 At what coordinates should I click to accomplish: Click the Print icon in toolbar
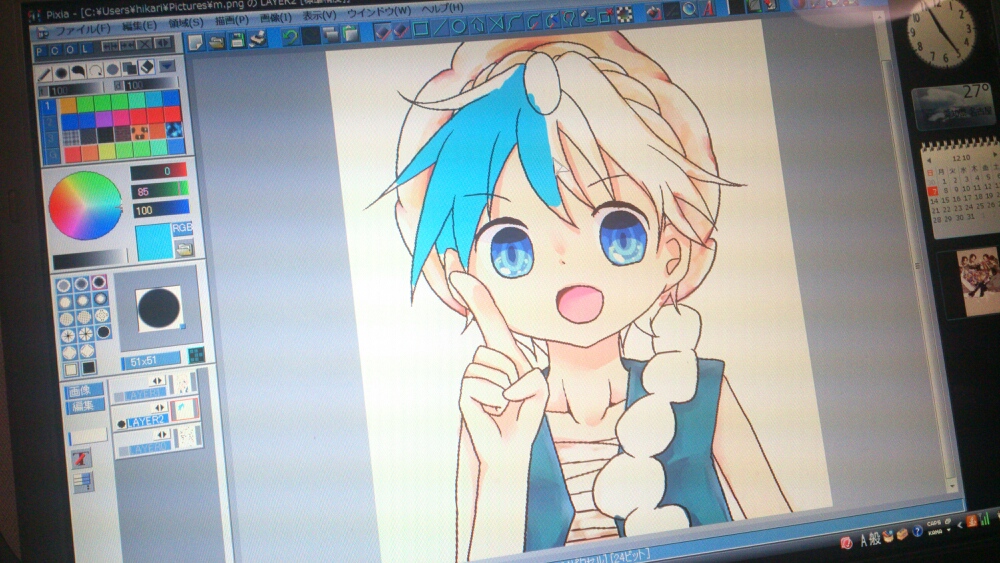tap(258, 39)
